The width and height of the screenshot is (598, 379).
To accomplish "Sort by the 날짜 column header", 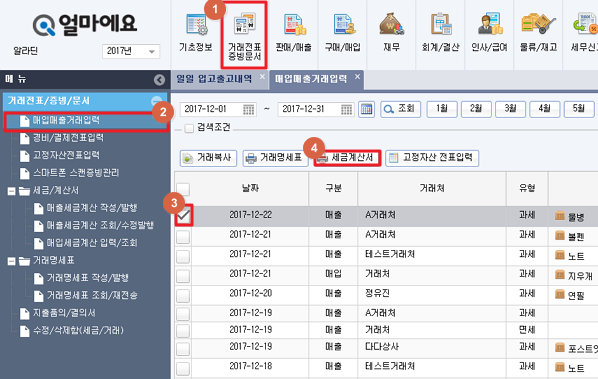I will (251, 188).
